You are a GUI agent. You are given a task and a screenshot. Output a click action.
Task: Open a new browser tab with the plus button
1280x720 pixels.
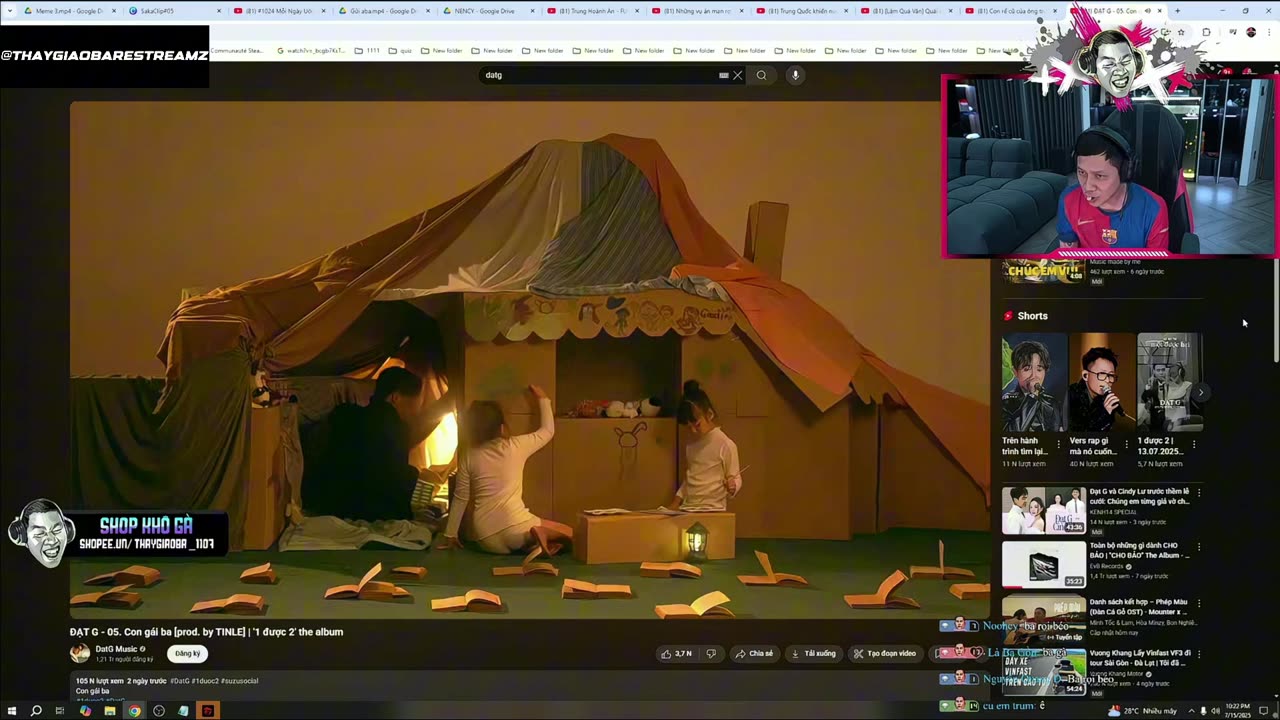[1176, 11]
